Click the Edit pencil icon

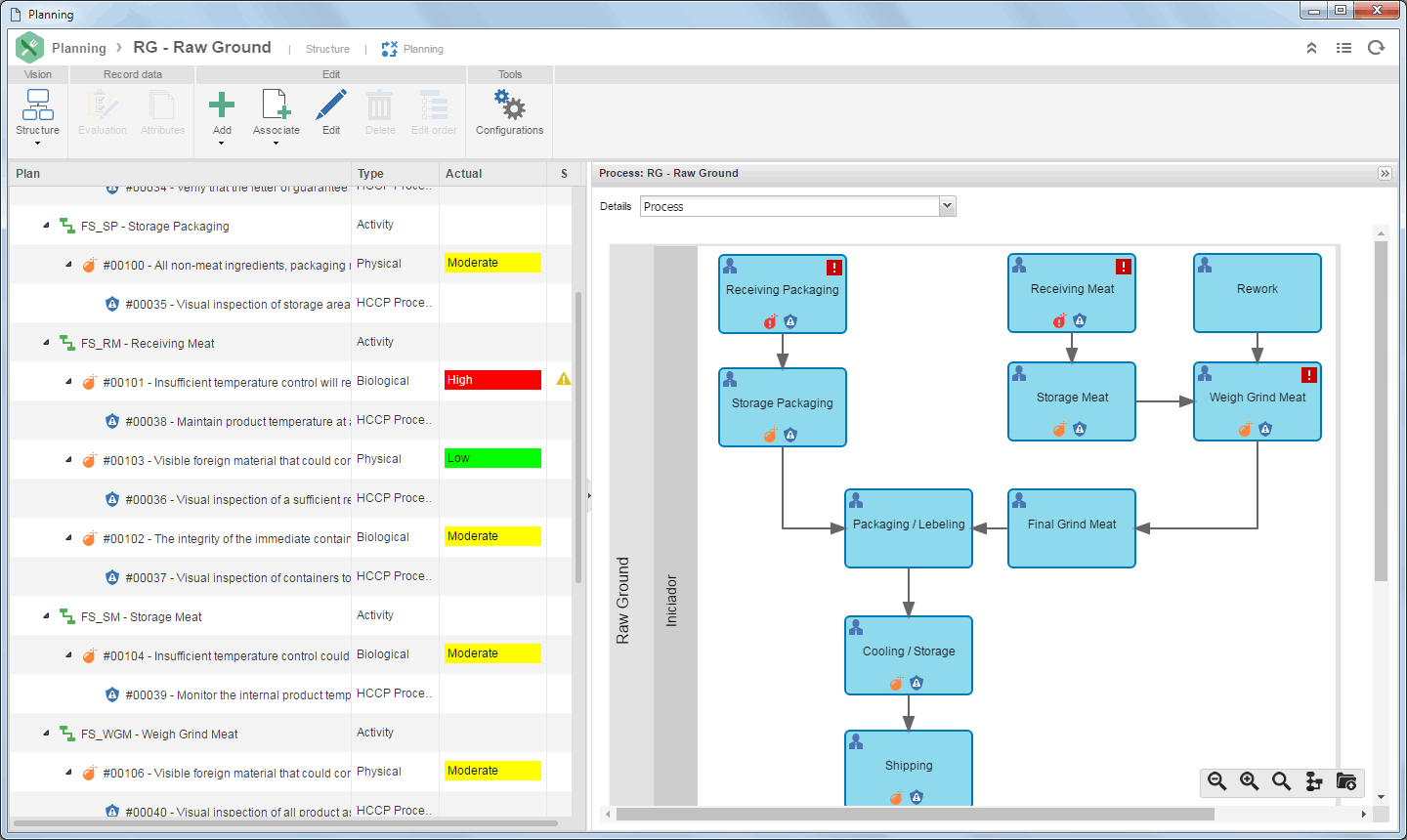tap(331, 105)
